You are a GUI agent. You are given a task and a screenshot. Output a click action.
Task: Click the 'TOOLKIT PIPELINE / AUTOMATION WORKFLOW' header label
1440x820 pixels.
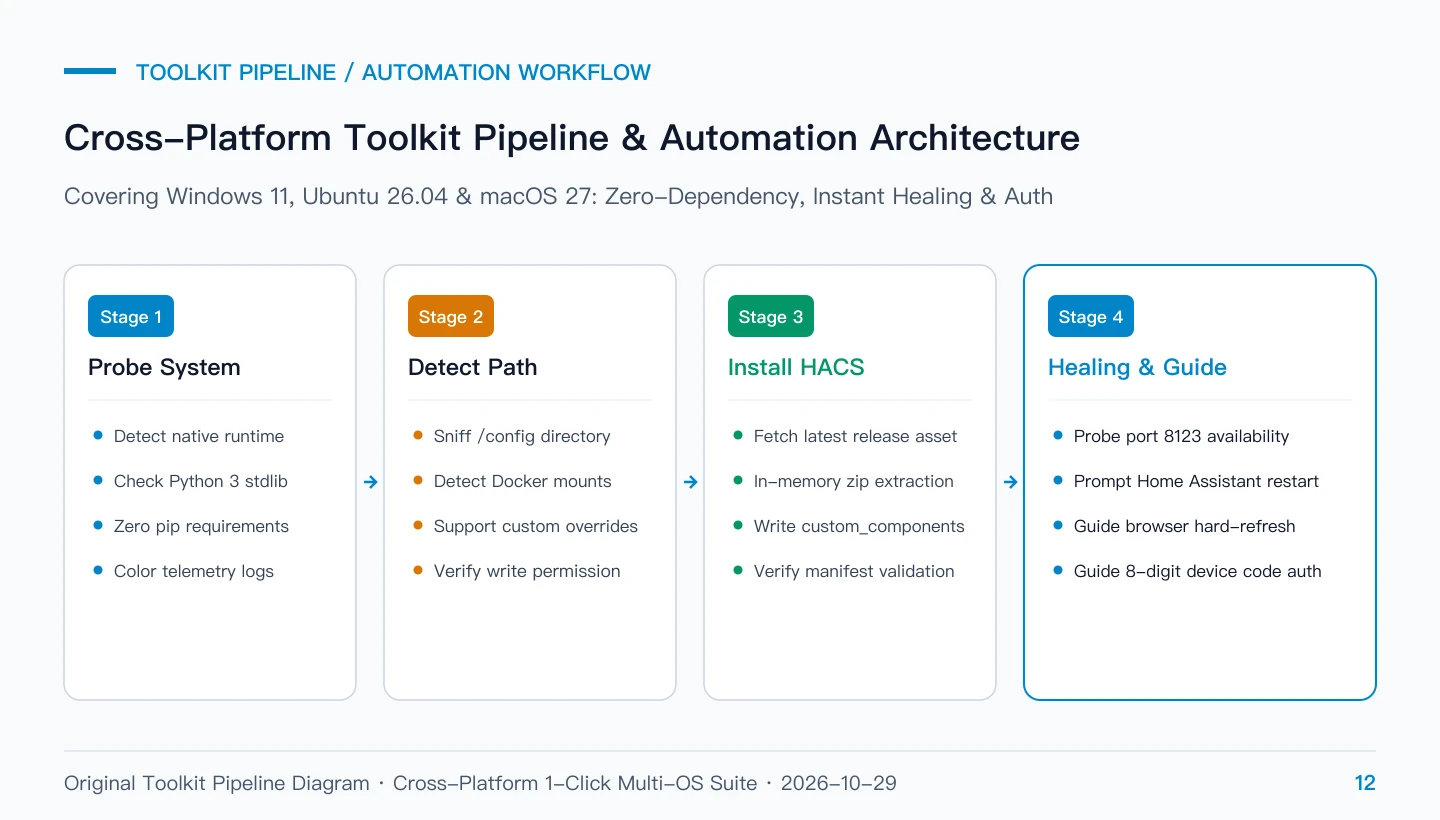(393, 72)
